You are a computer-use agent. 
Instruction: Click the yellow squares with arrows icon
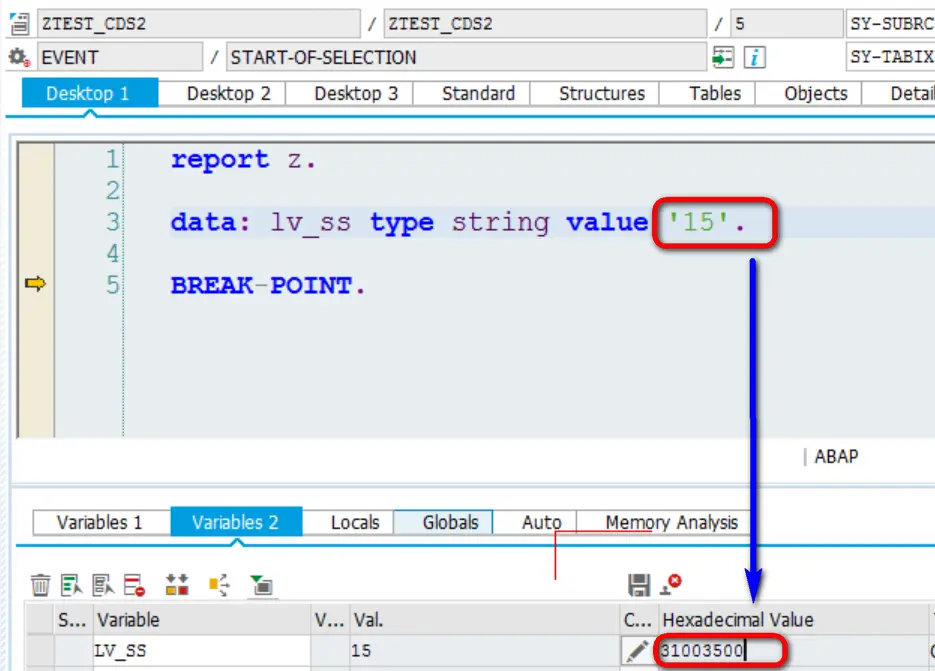coord(219,585)
